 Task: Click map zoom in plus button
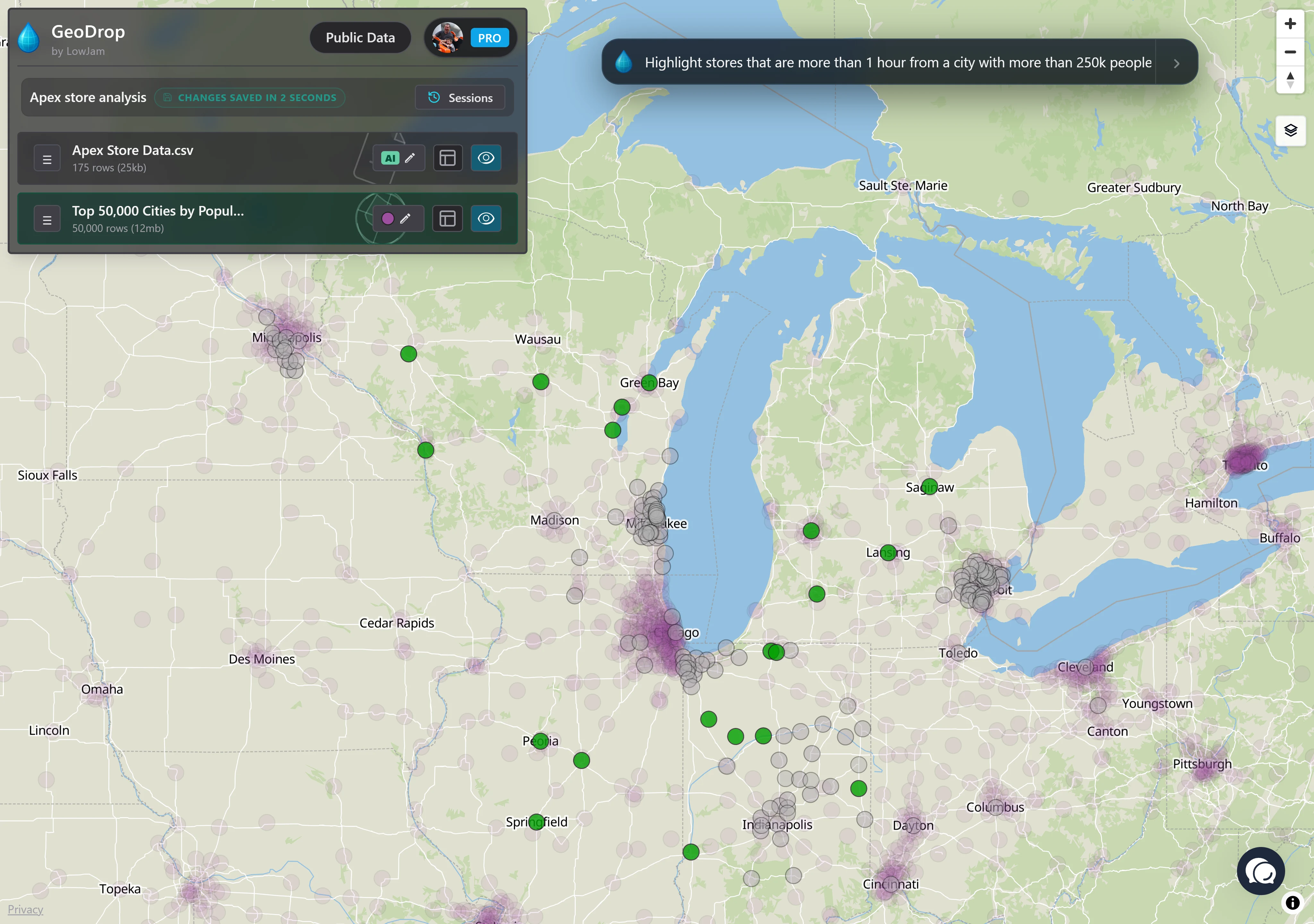click(1290, 24)
